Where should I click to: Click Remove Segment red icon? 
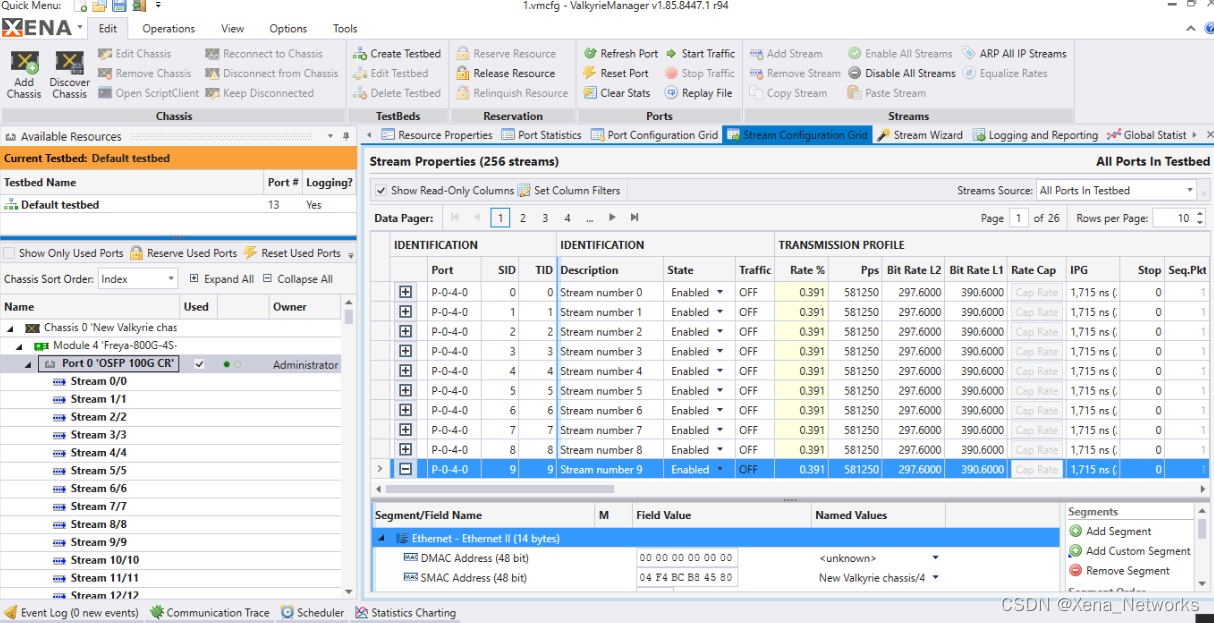[x=1076, y=571]
